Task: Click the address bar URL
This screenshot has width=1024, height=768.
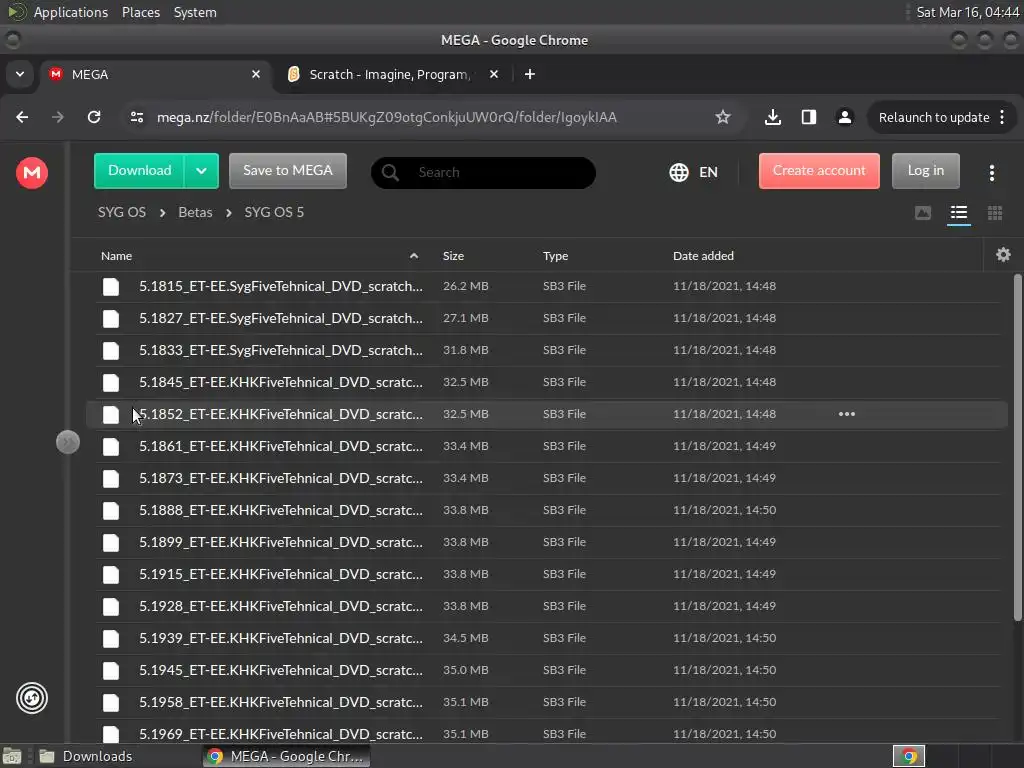Action: [x=387, y=118]
